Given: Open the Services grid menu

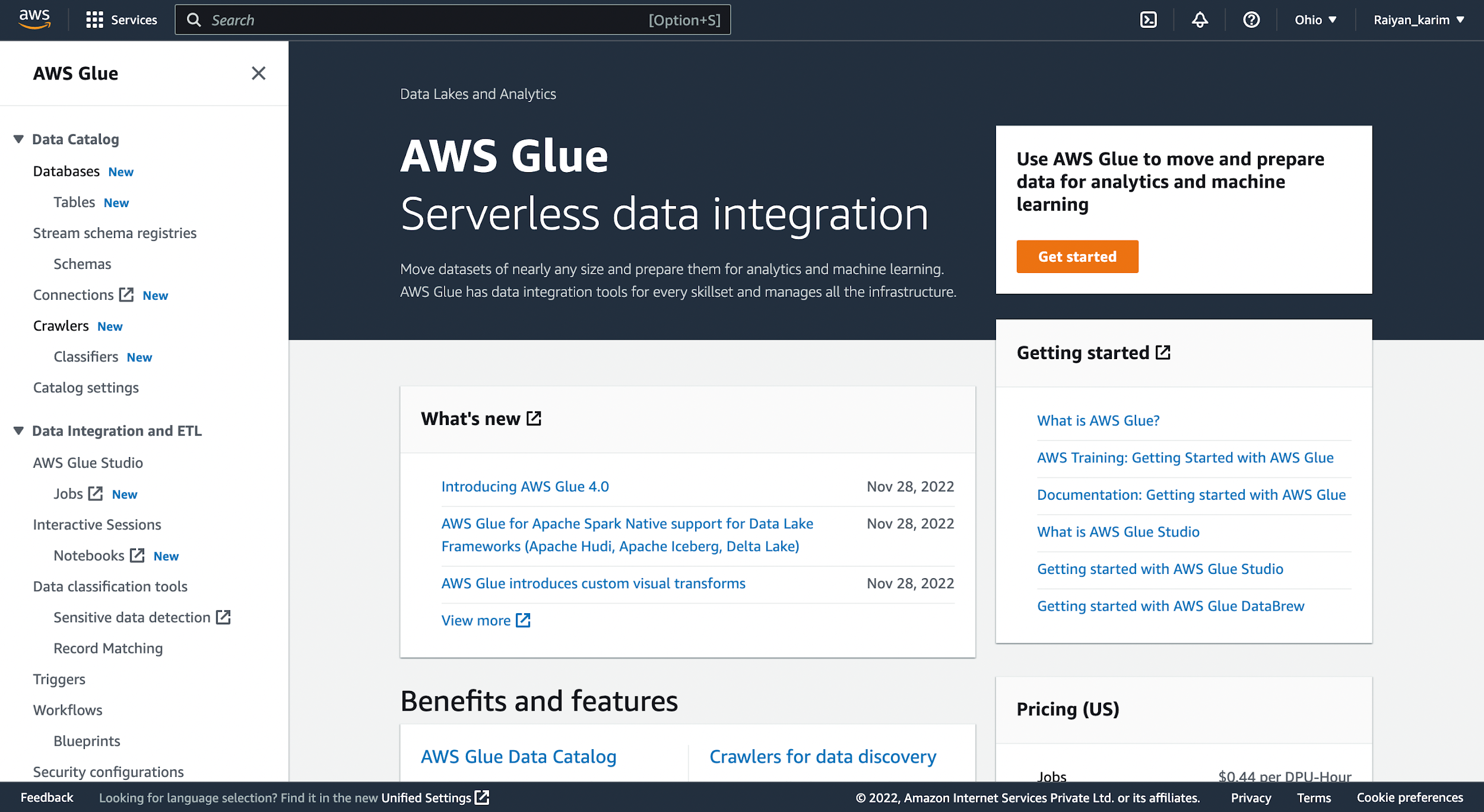Looking at the screenshot, I should click(x=121, y=20).
